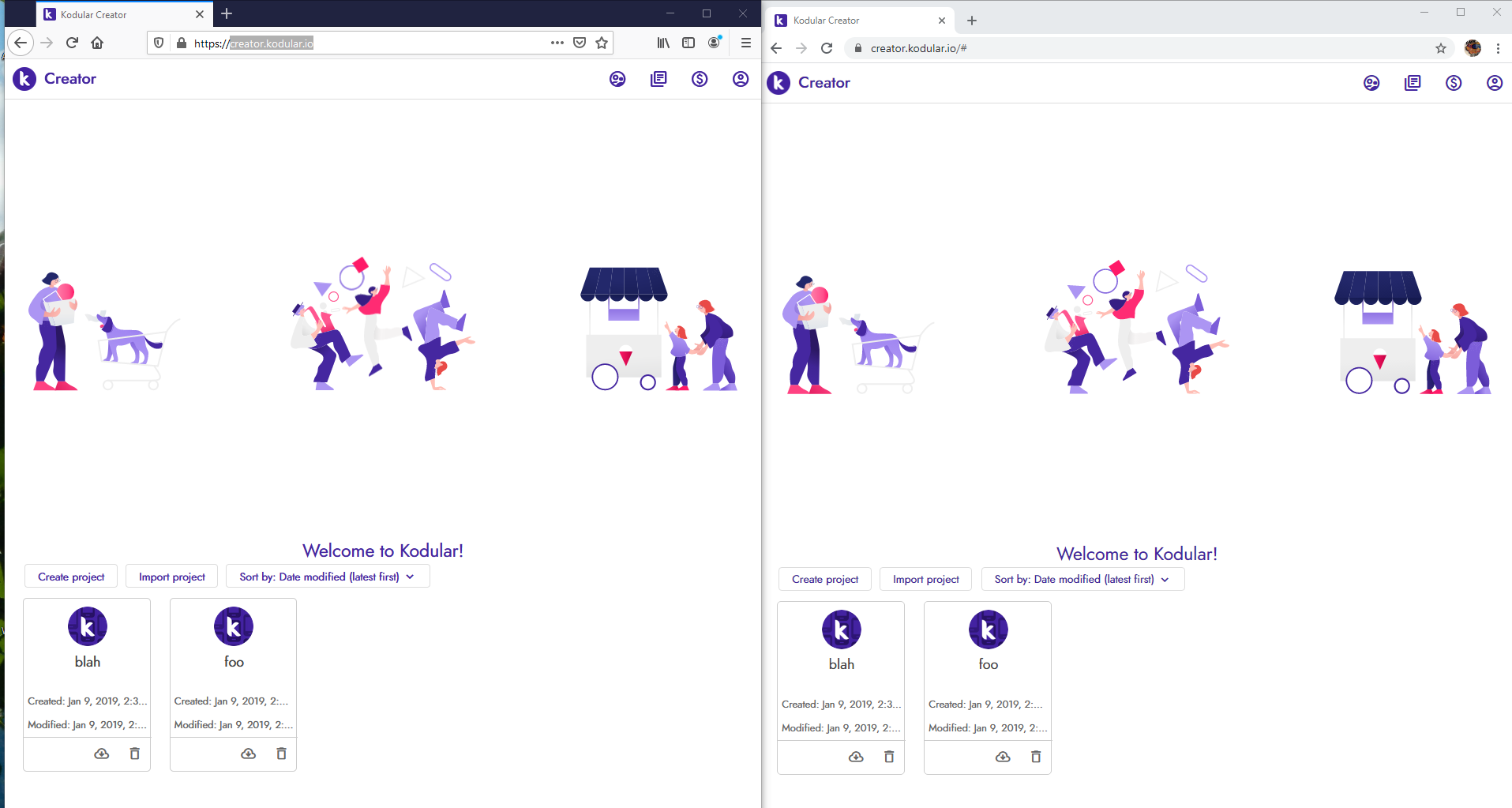The width and height of the screenshot is (1512, 808).
Task: Click the Kodular 'k' logo in the header
Action: click(x=24, y=79)
